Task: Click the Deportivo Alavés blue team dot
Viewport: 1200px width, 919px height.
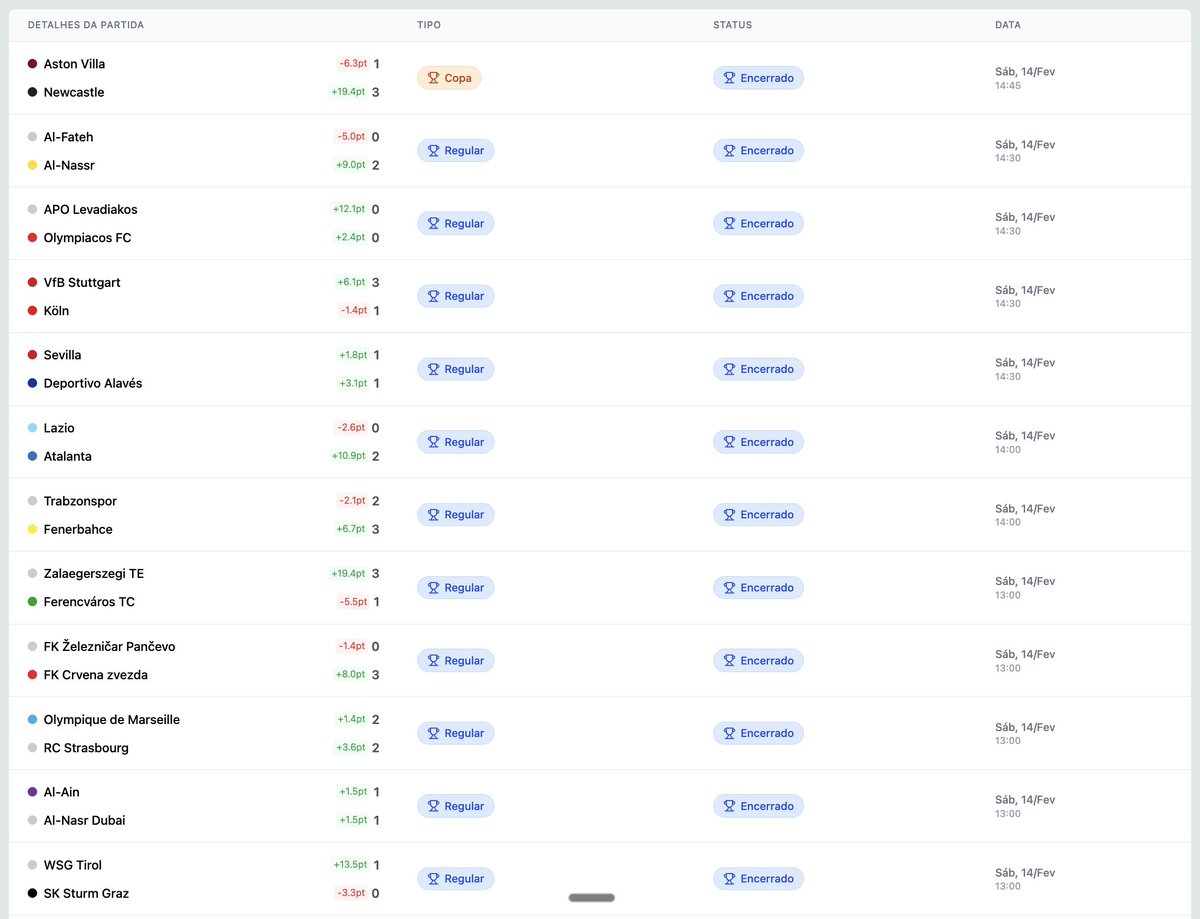Action: [x=33, y=383]
